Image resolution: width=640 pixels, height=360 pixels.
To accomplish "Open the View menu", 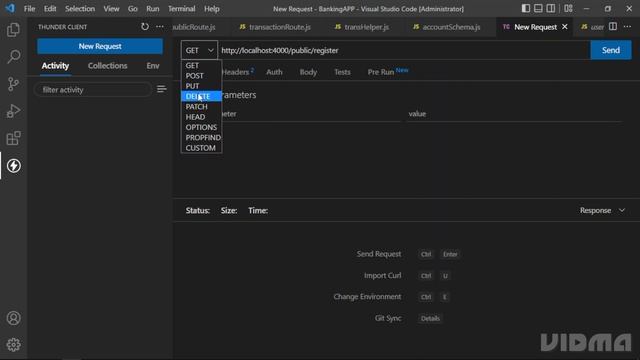I will coord(111,9).
